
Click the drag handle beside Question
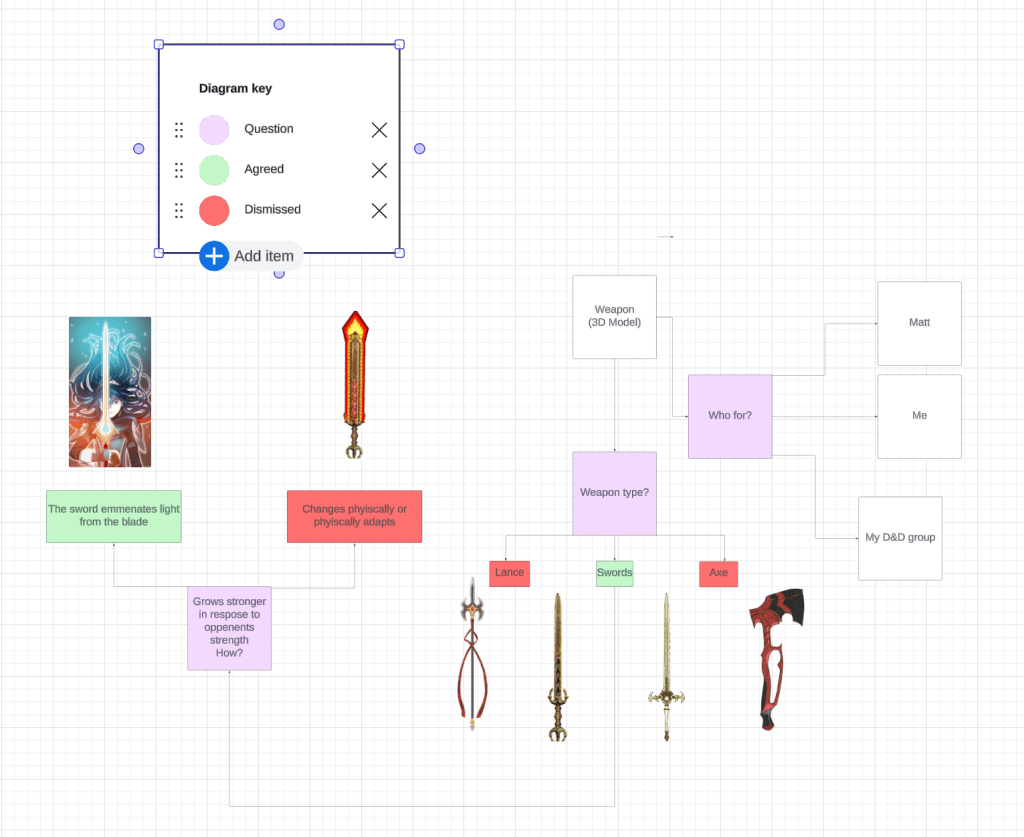point(178,130)
